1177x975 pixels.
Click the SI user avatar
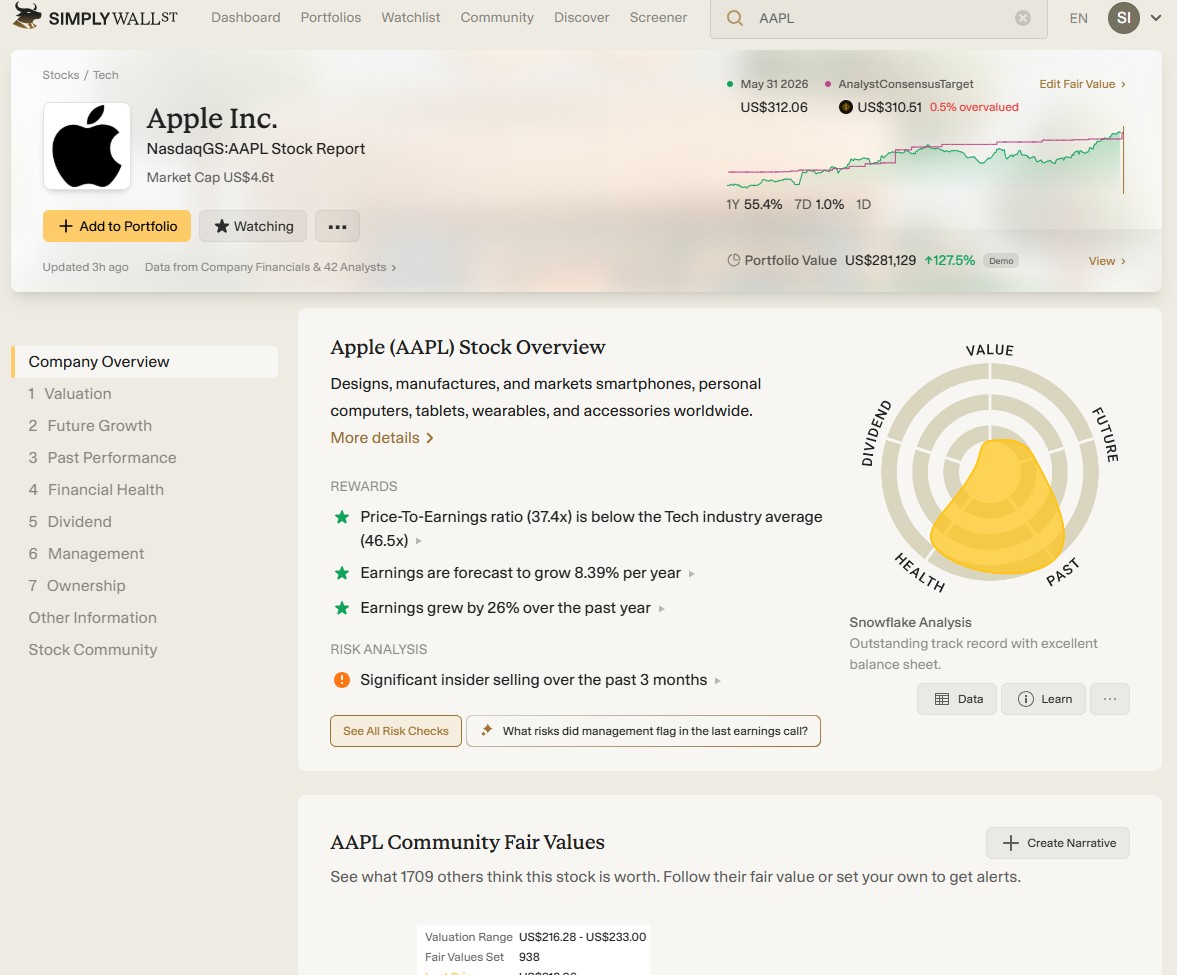(1123, 17)
